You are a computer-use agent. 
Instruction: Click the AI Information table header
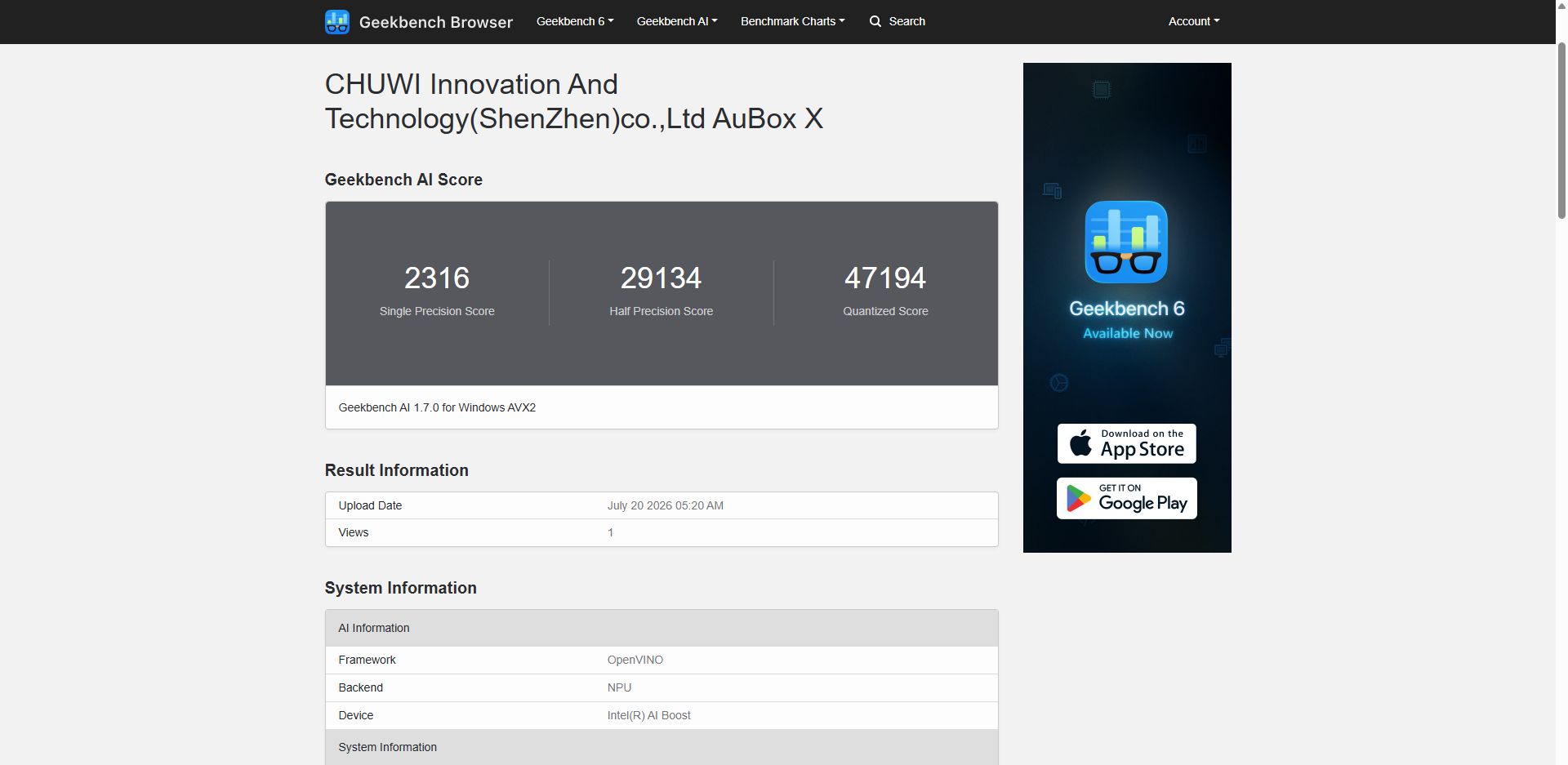pyautogui.click(x=661, y=628)
